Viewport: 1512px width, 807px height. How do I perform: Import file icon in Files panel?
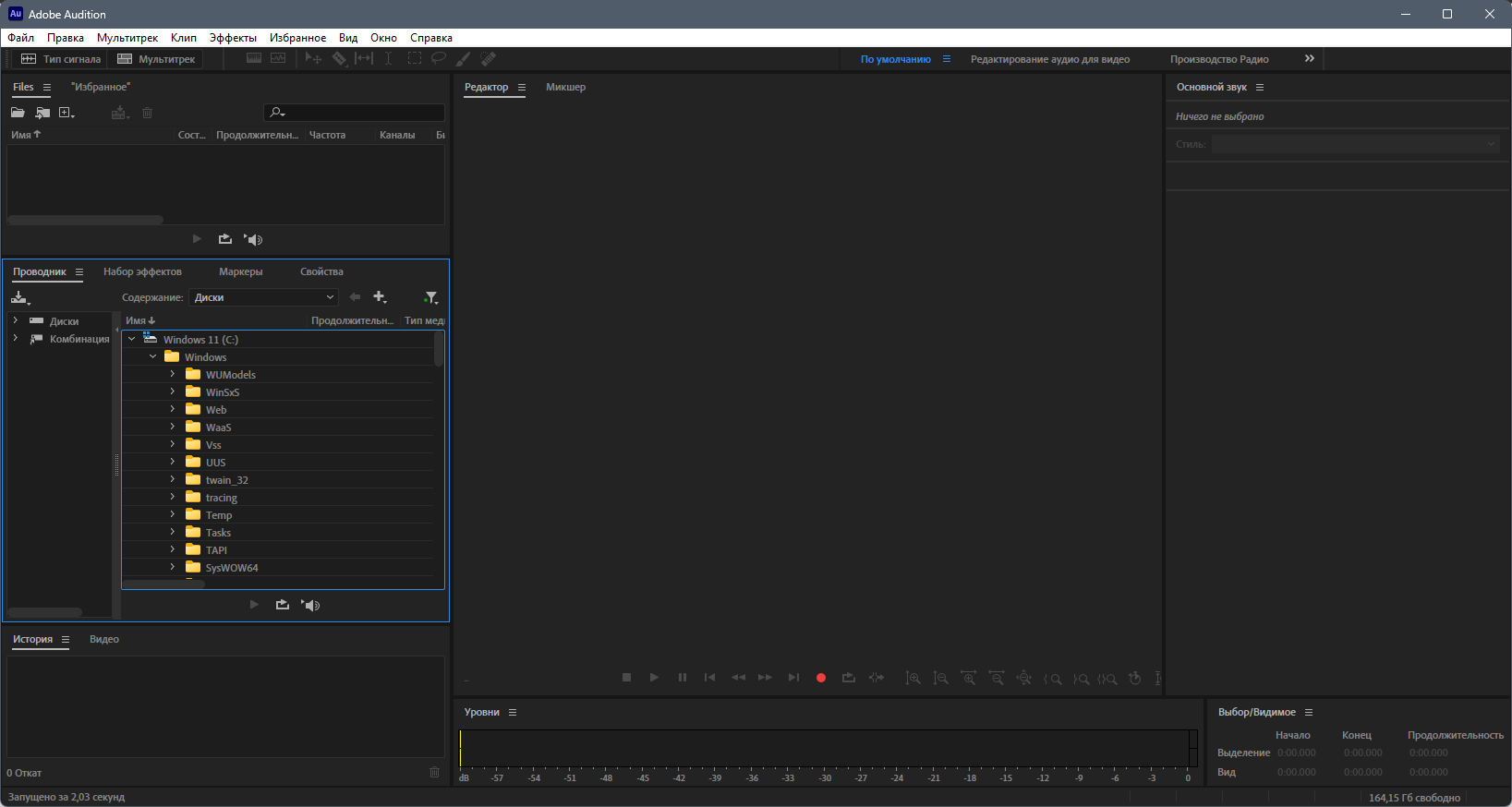42,113
